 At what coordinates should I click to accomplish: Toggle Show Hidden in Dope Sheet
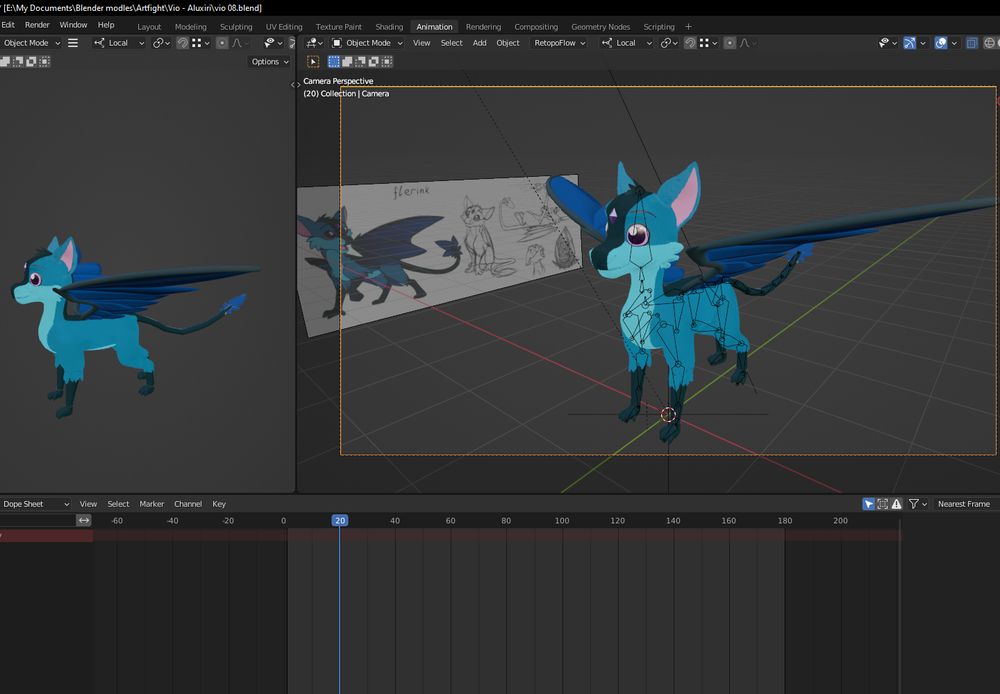tap(883, 504)
